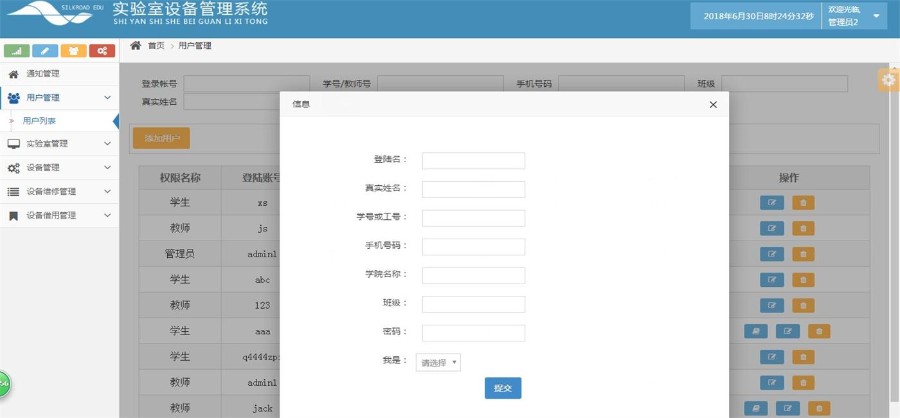Focus the 学号或工号 input field
This screenshot has width=900, height=418.
474,218
